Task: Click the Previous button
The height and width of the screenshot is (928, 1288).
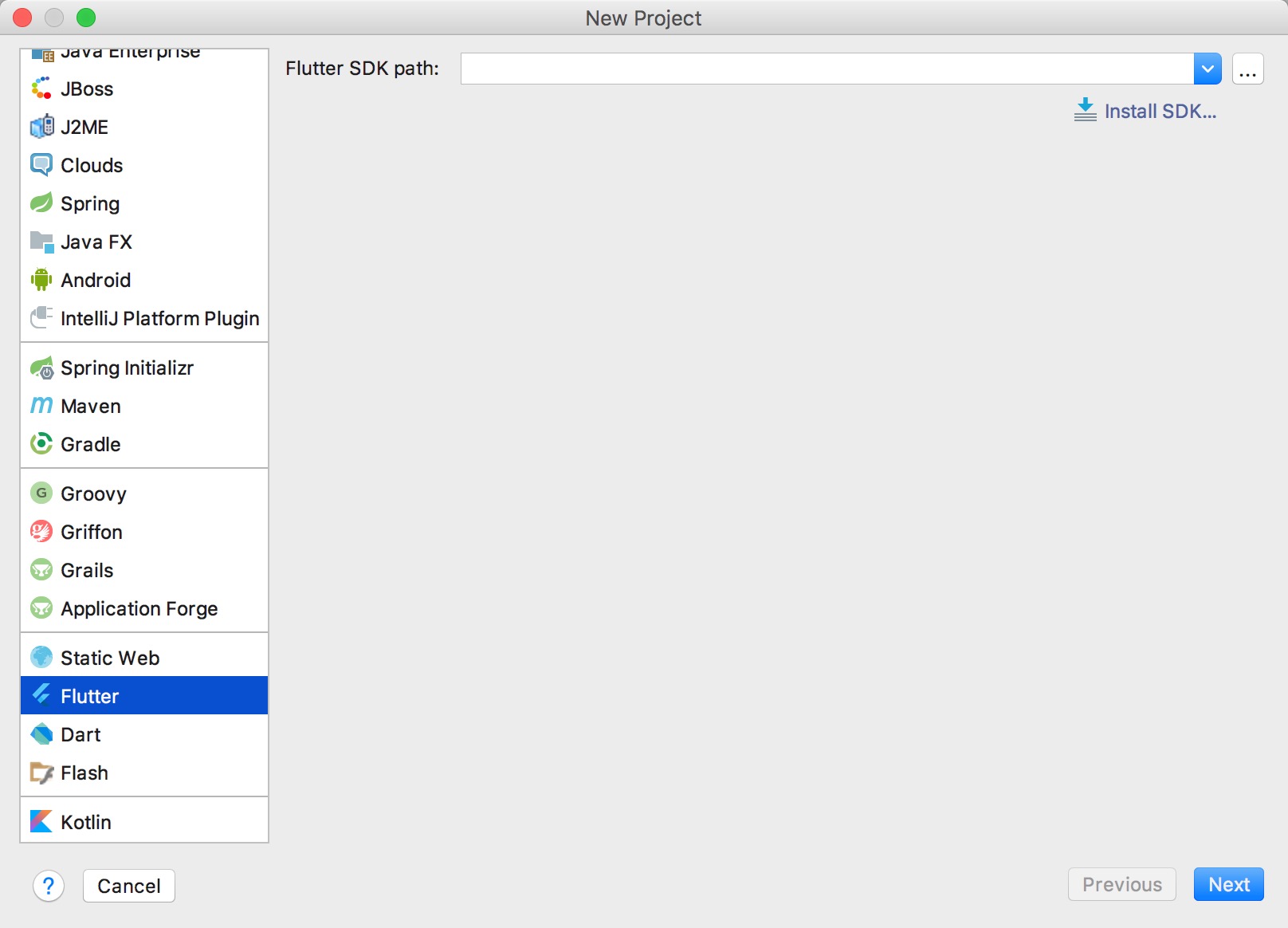Action: (x=1122, y=884)
